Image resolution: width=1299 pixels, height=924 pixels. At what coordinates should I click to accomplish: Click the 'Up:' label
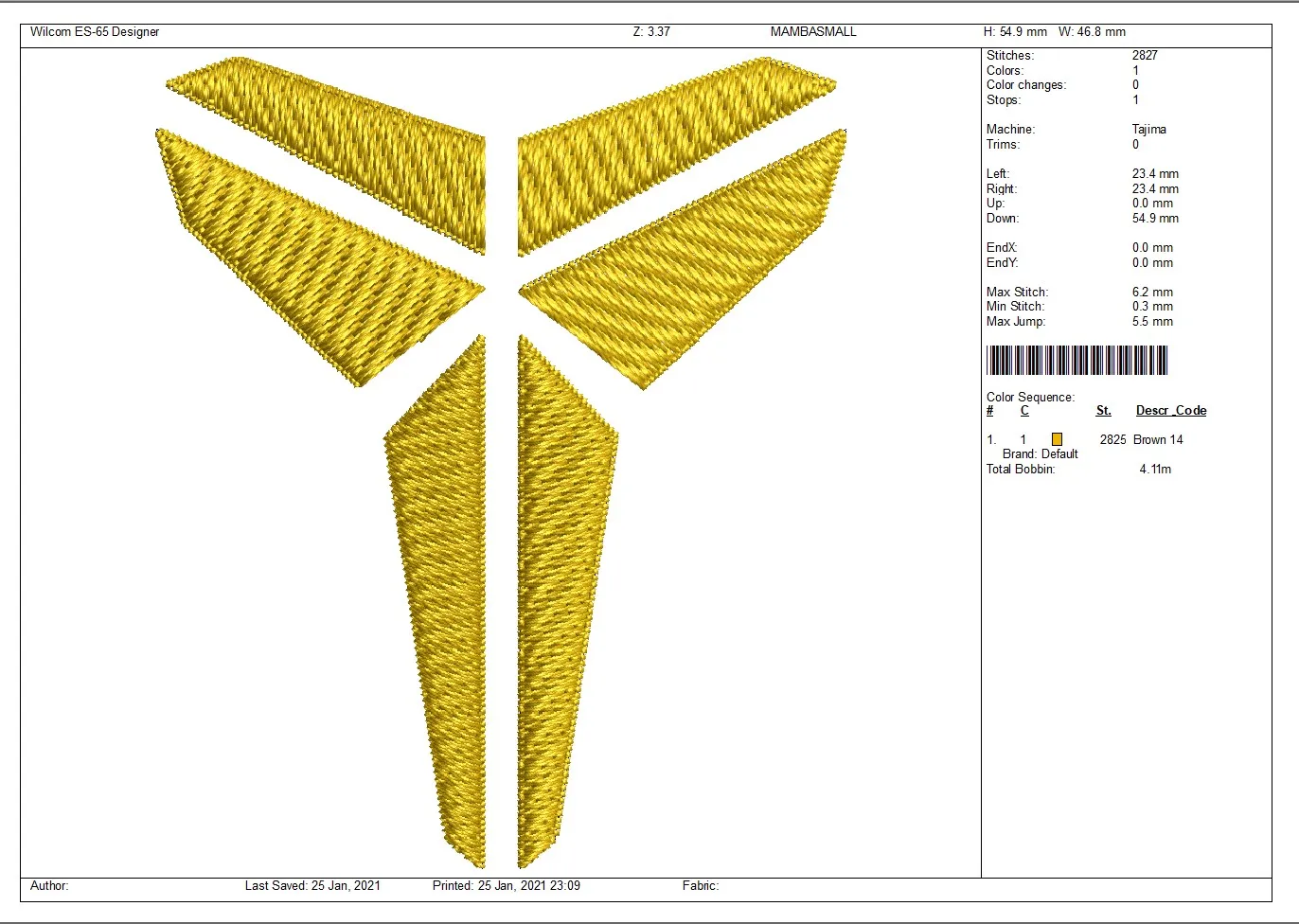995,203
